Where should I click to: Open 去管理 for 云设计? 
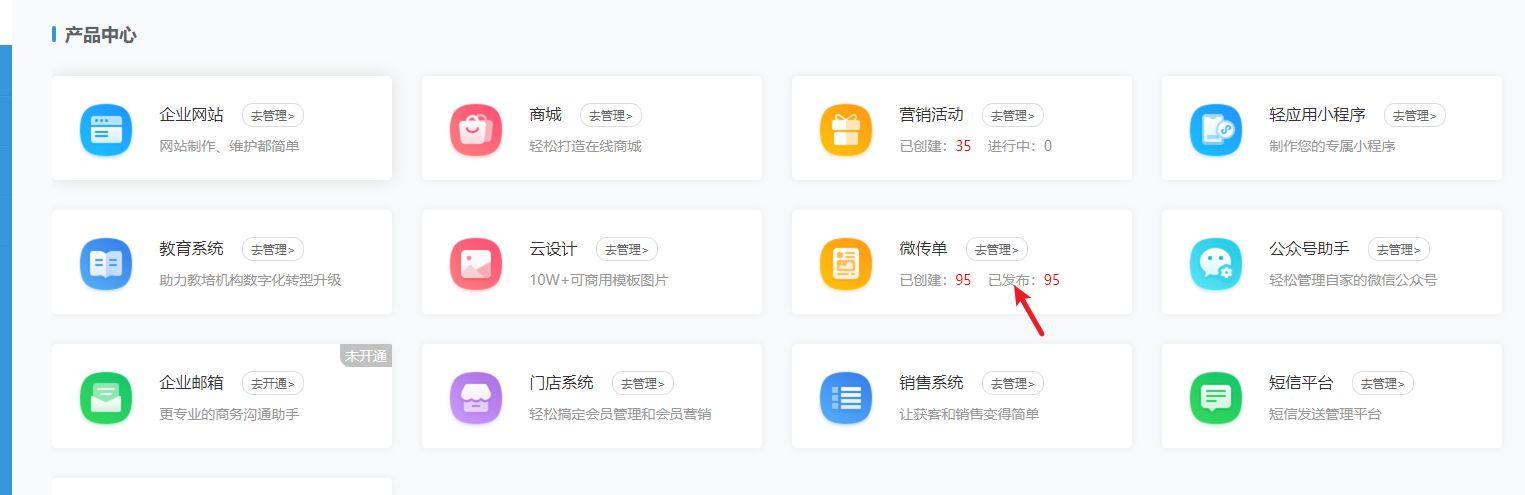click(627, 249)
